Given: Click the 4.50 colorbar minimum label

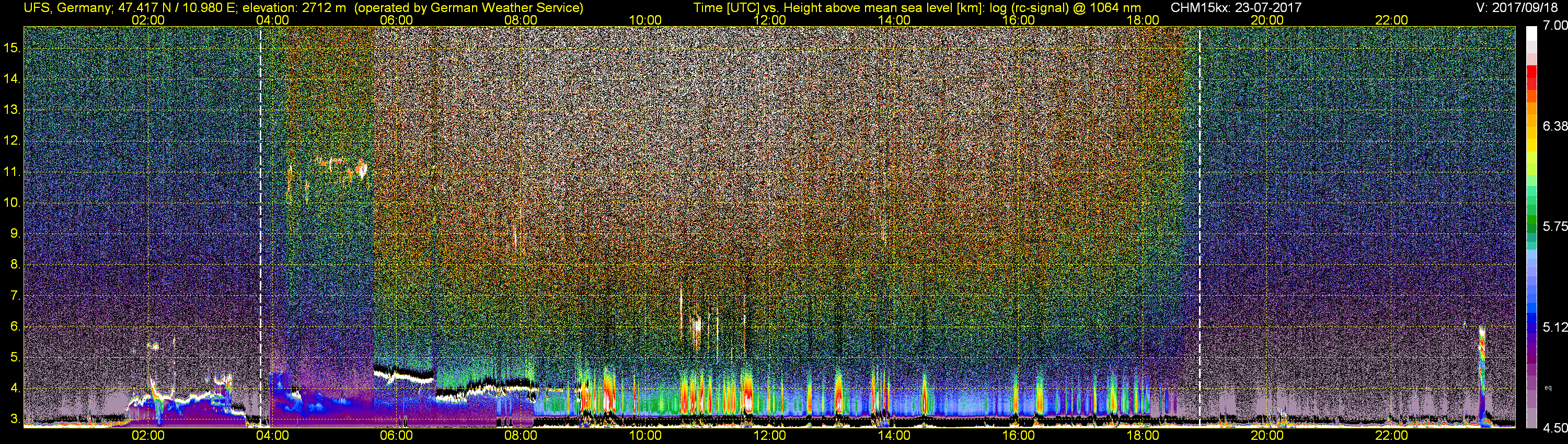Looking at the screenshot, I should pos(1554,428).
